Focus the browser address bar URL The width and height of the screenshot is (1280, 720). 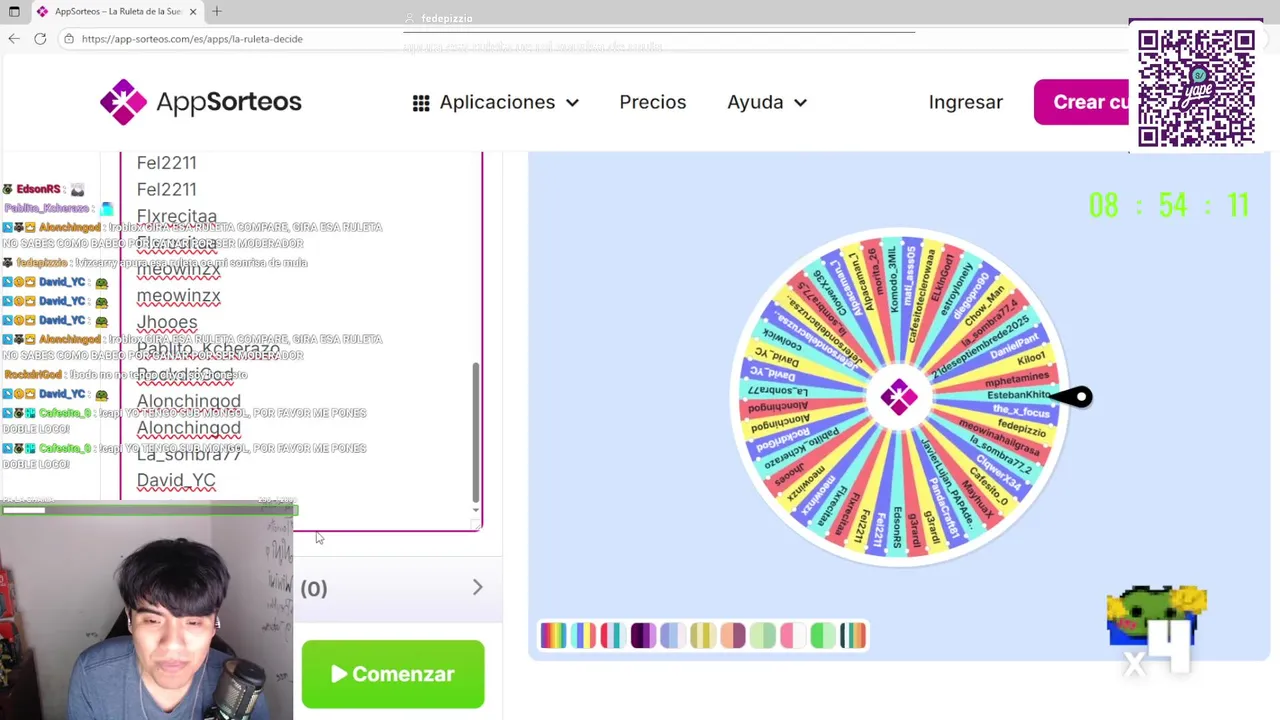tap(192, 39)
